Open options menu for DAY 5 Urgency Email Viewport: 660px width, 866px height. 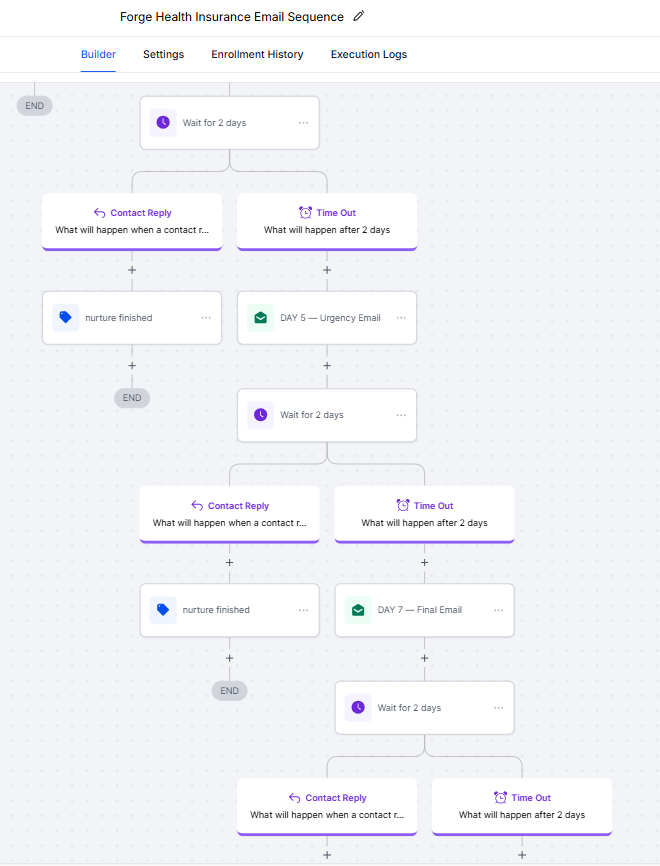(401, 318)
